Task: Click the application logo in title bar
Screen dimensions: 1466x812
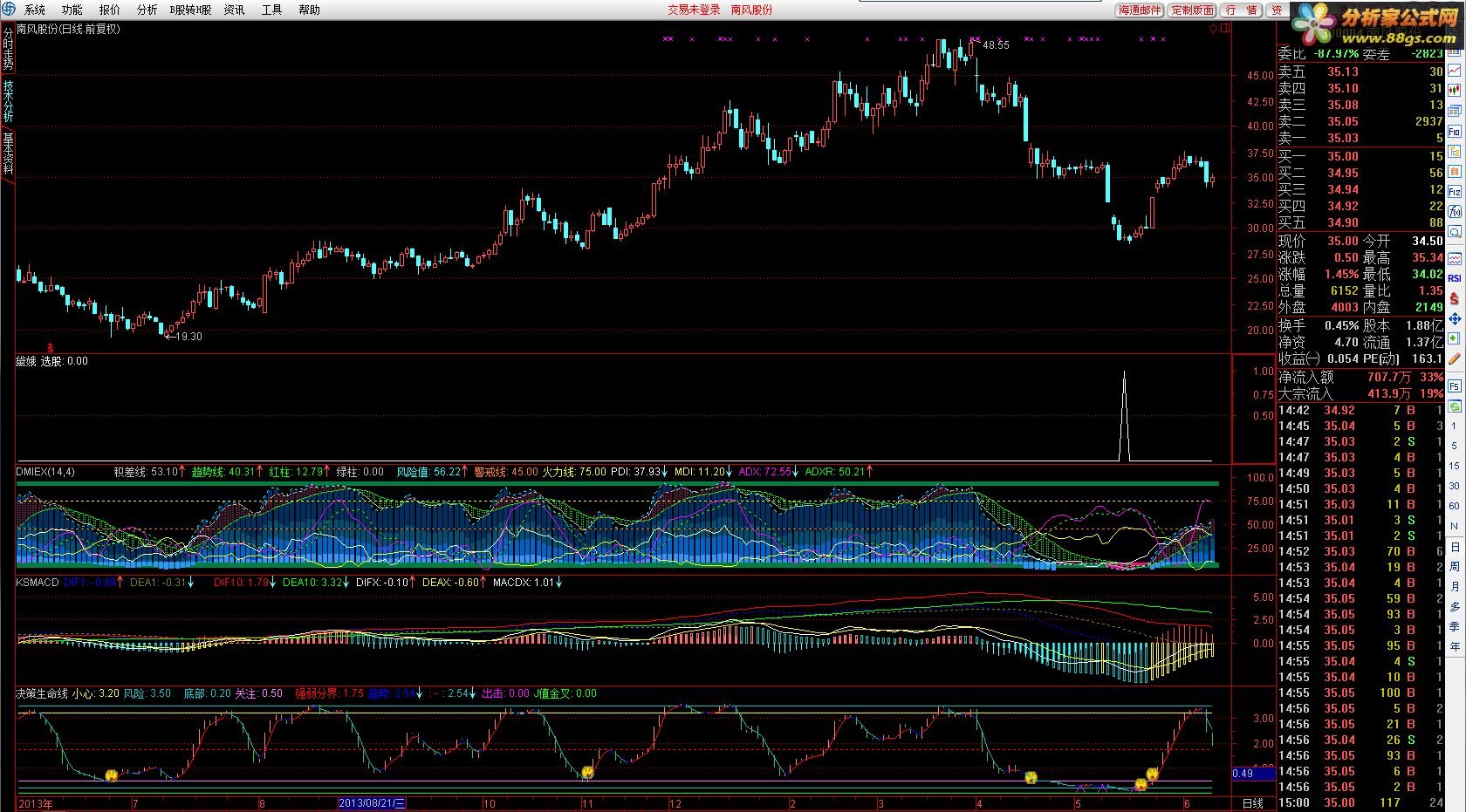Action: [8, 9]
